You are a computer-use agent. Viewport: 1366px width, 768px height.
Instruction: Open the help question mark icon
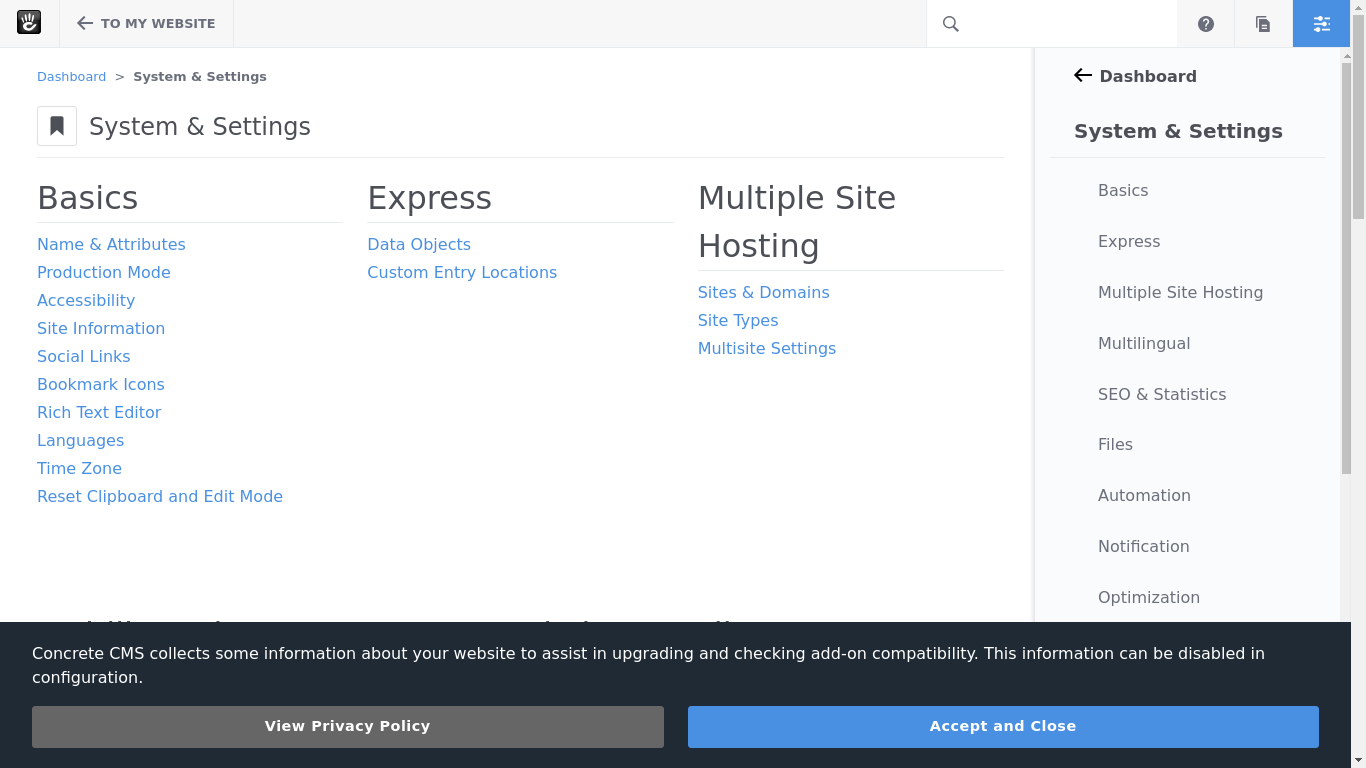(x=1206, y=24)
